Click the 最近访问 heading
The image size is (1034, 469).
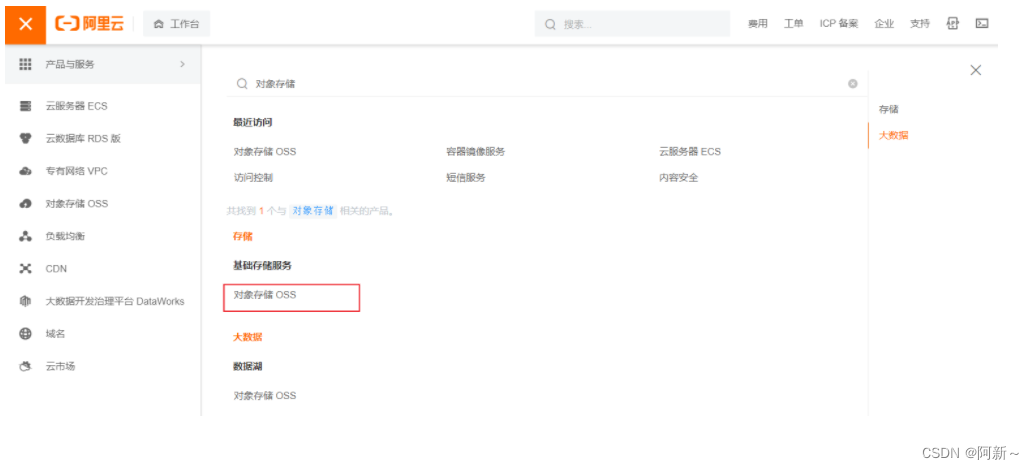pyautogui.click(x=253, y=123)
